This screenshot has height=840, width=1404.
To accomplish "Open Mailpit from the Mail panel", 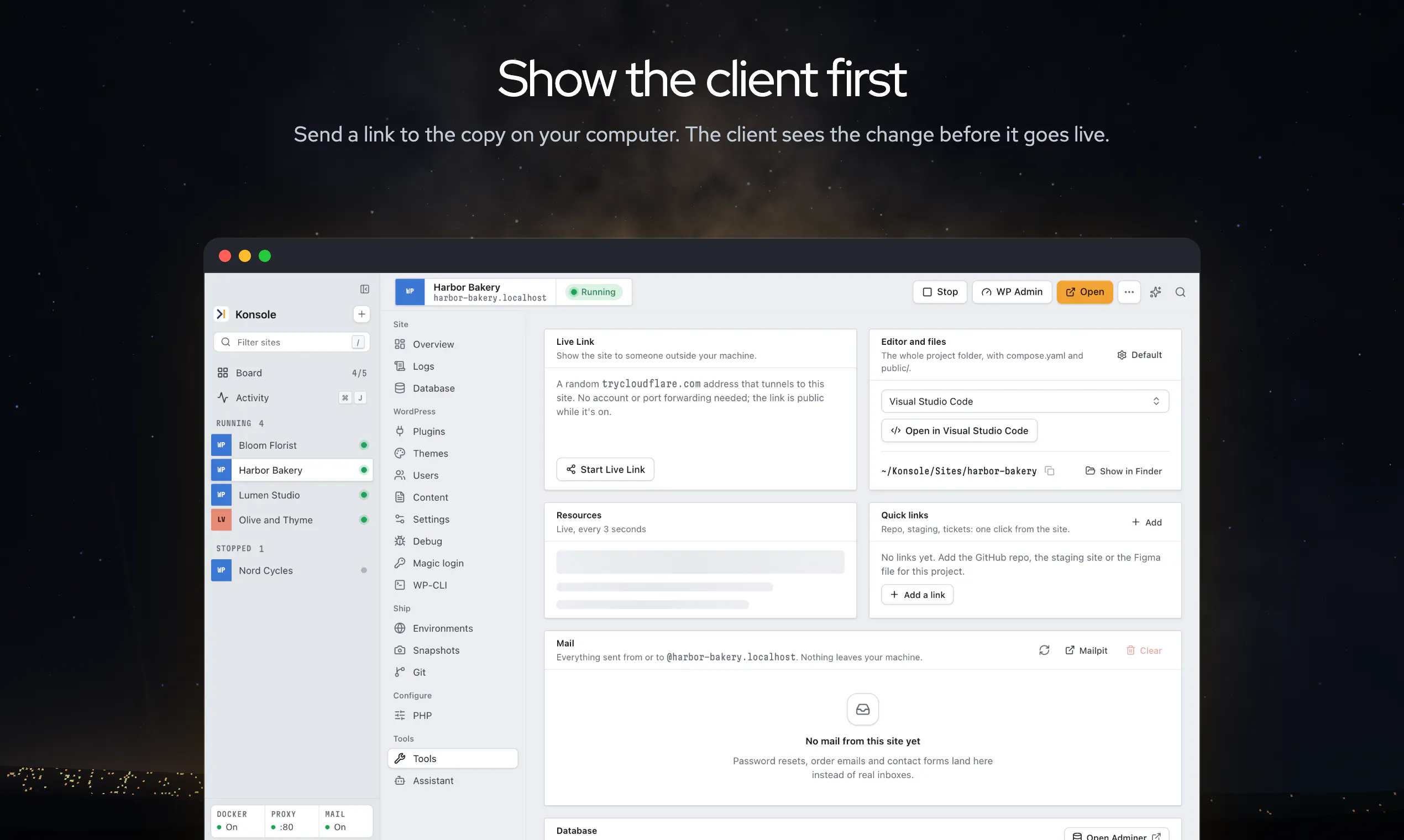I will point(1086,650).
